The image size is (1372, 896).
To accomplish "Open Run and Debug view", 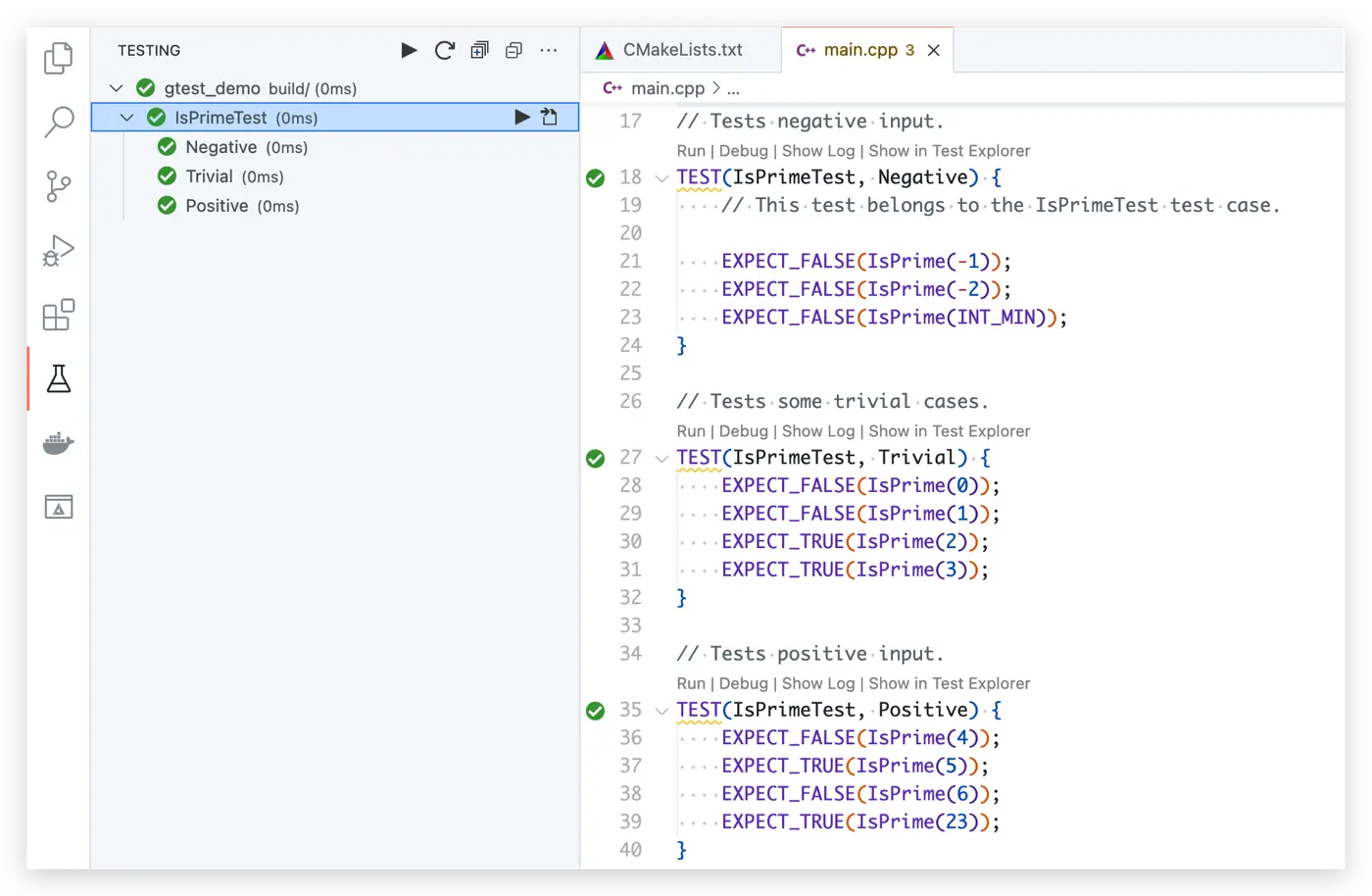I will coord(59,250).
